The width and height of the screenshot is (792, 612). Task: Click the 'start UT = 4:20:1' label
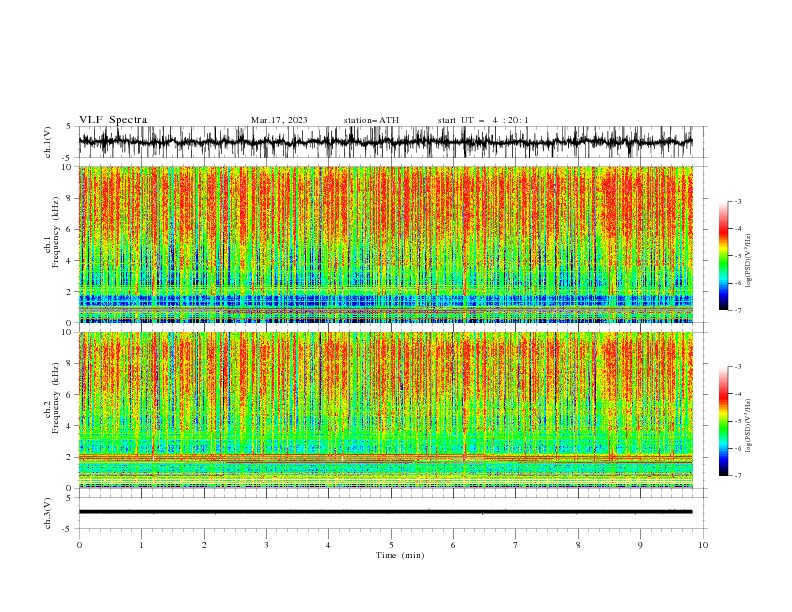pos(483,120)
